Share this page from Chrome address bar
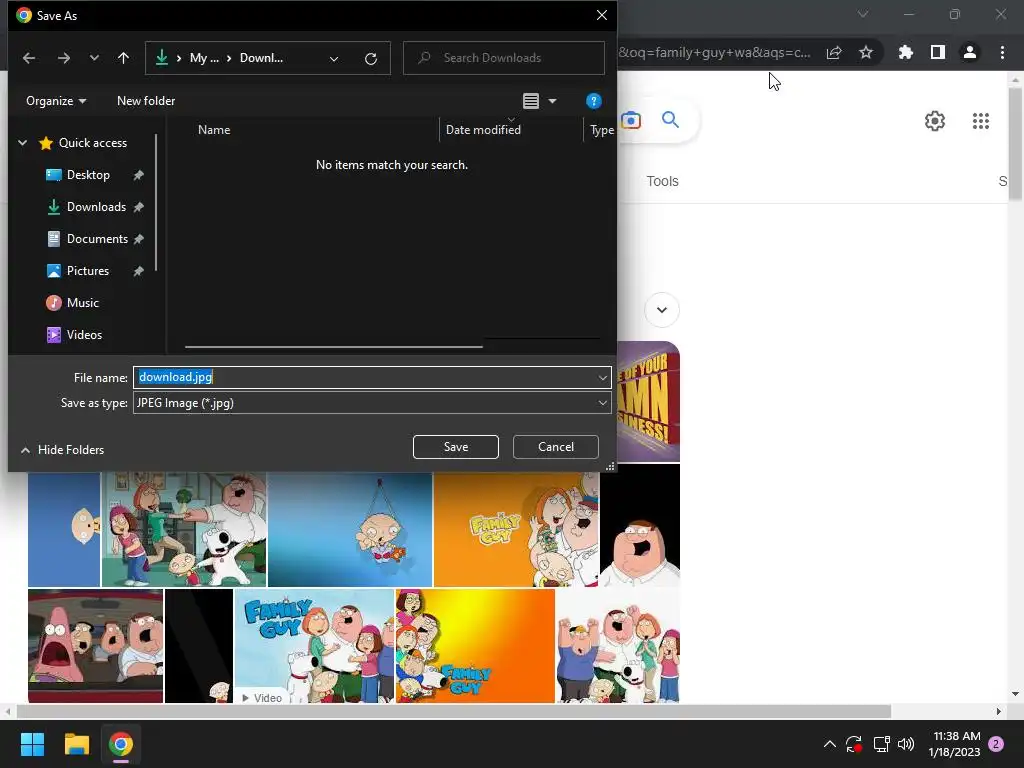This screenshot has height=768, width=1024. coord(834,52)
